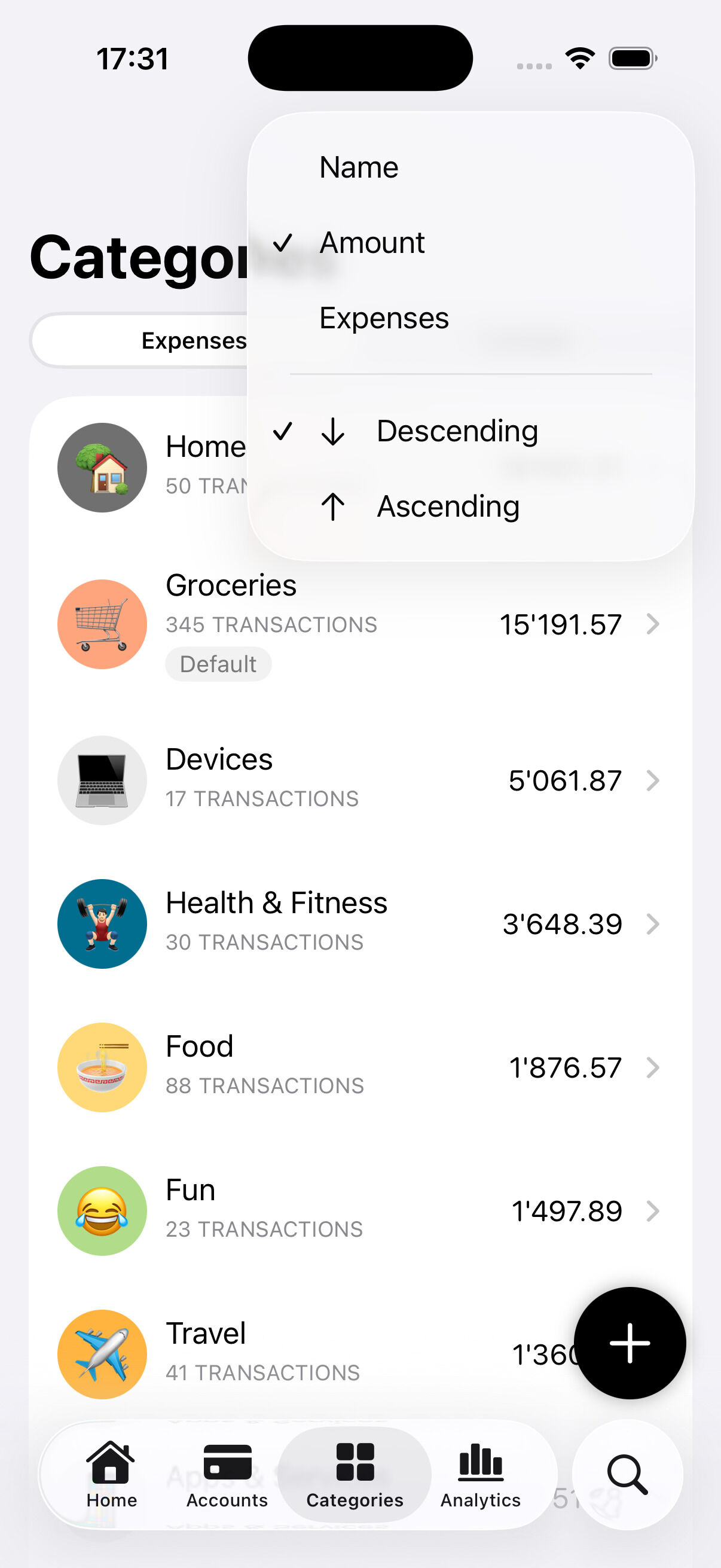Select the checked Descending order option
The width and height of the screenshot is (721, 1568).
click(457, 432)
